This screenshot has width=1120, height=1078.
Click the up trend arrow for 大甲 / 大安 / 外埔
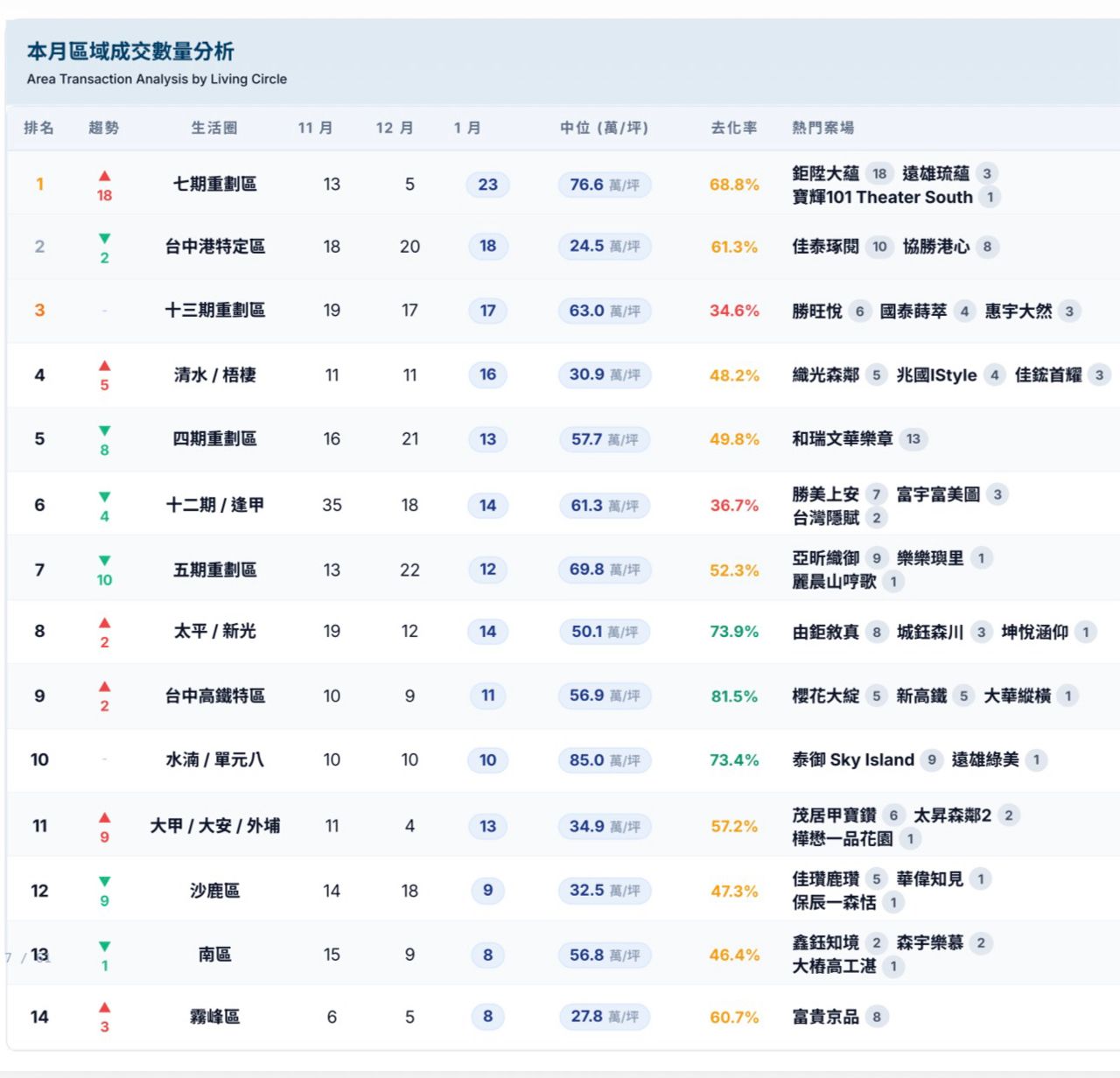click(x=104, y=817)
